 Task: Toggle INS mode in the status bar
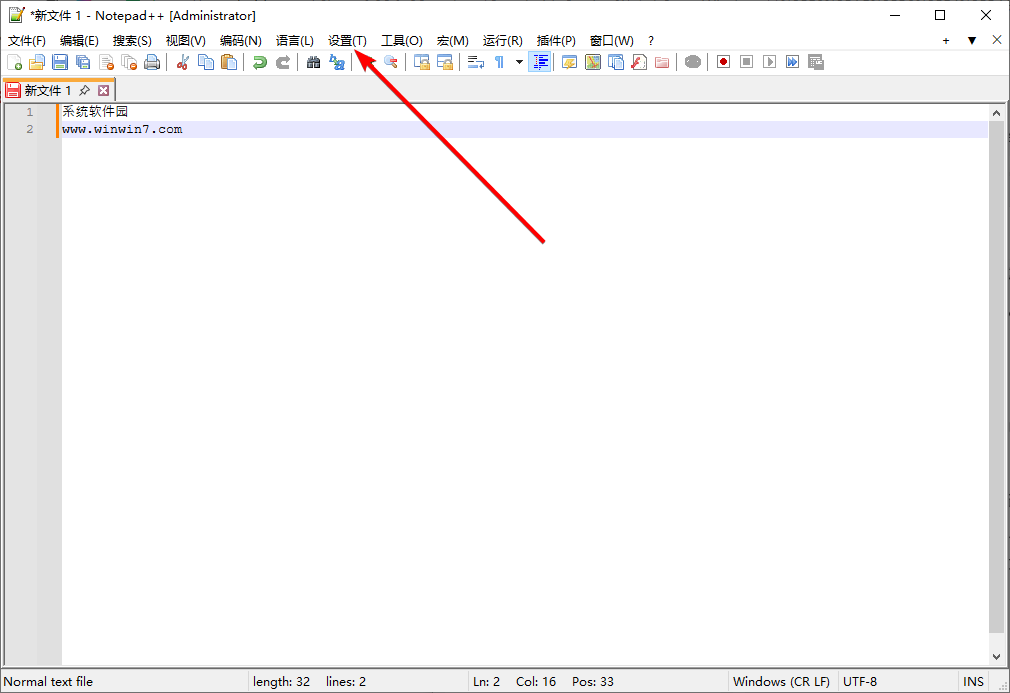973,681
